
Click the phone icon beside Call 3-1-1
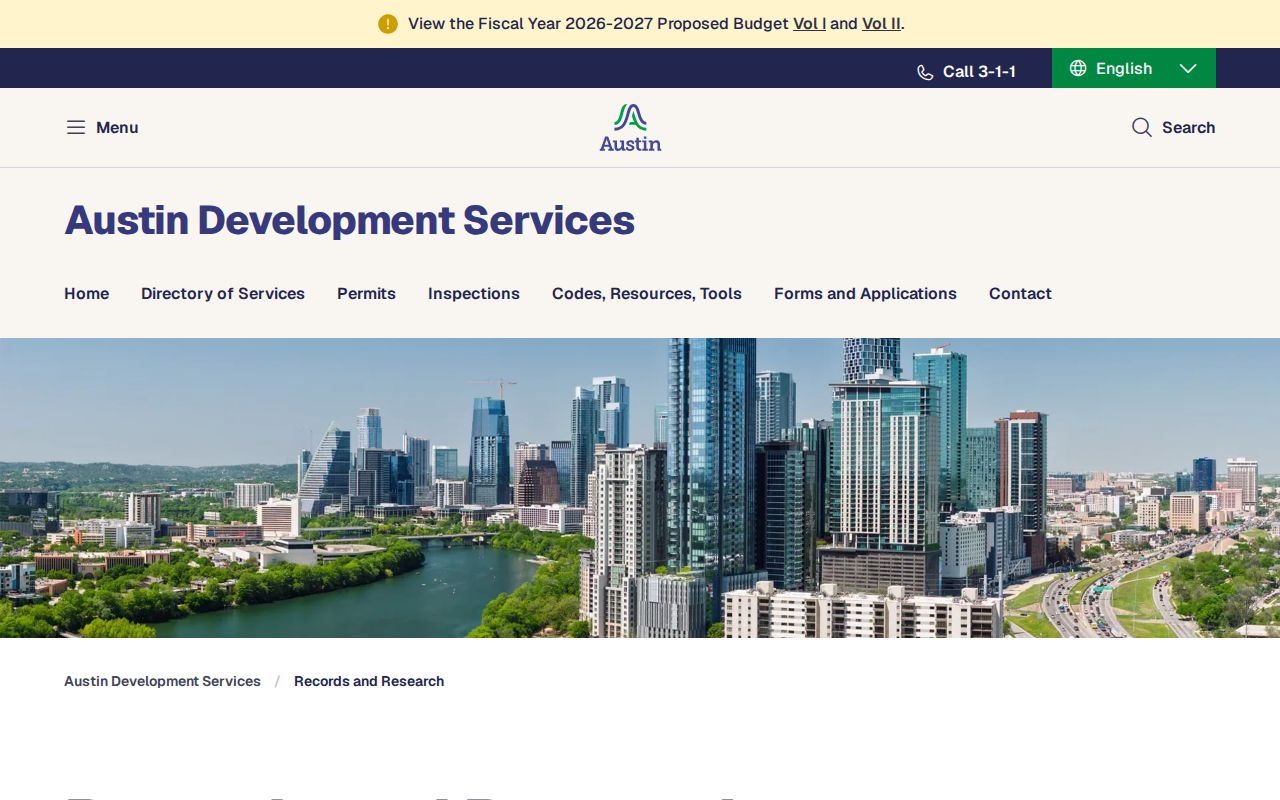tap(925, 72)
